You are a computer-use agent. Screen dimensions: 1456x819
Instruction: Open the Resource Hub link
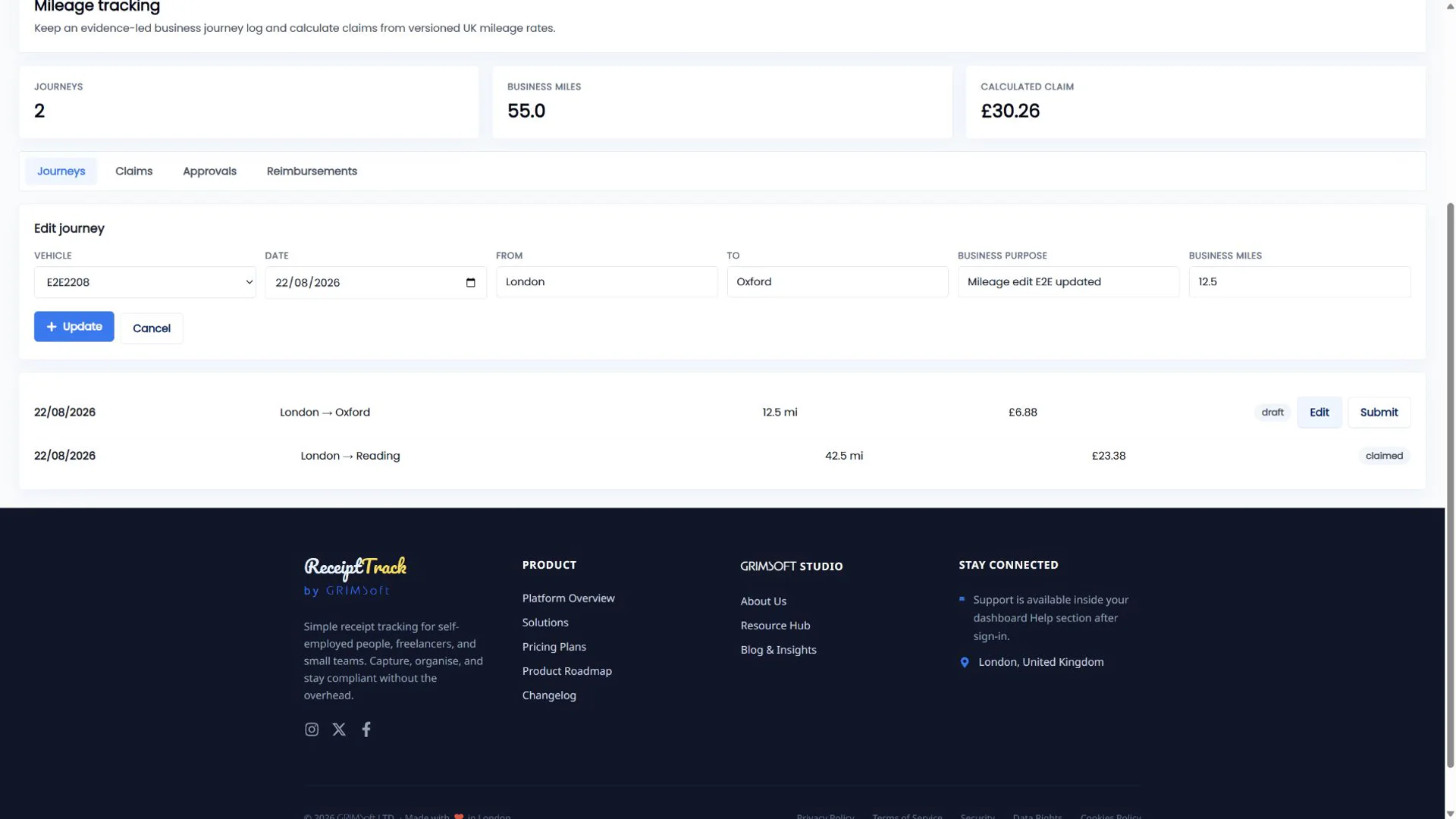[x=775, y=626]
